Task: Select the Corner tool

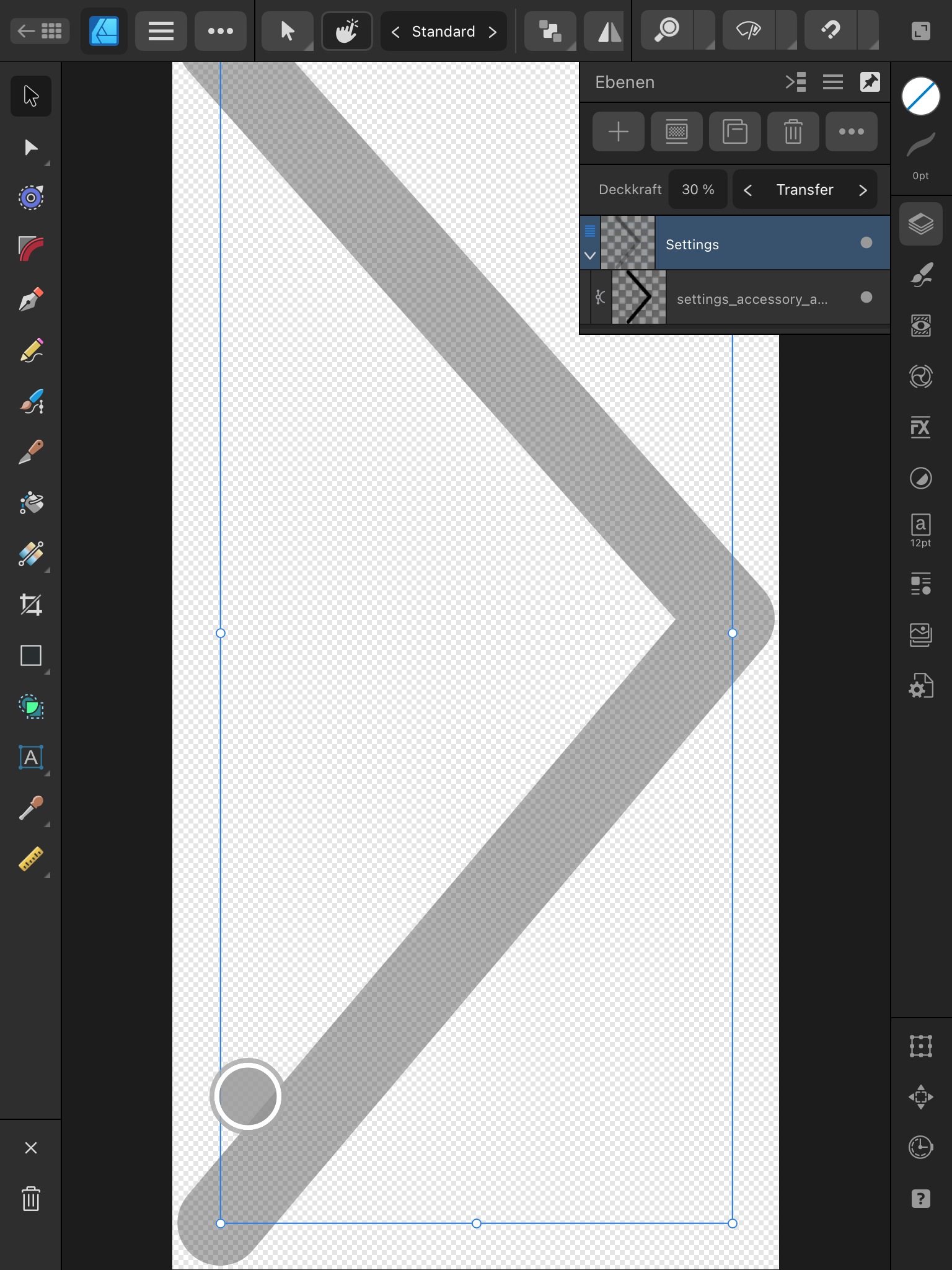Action: [x=31, y=249]
